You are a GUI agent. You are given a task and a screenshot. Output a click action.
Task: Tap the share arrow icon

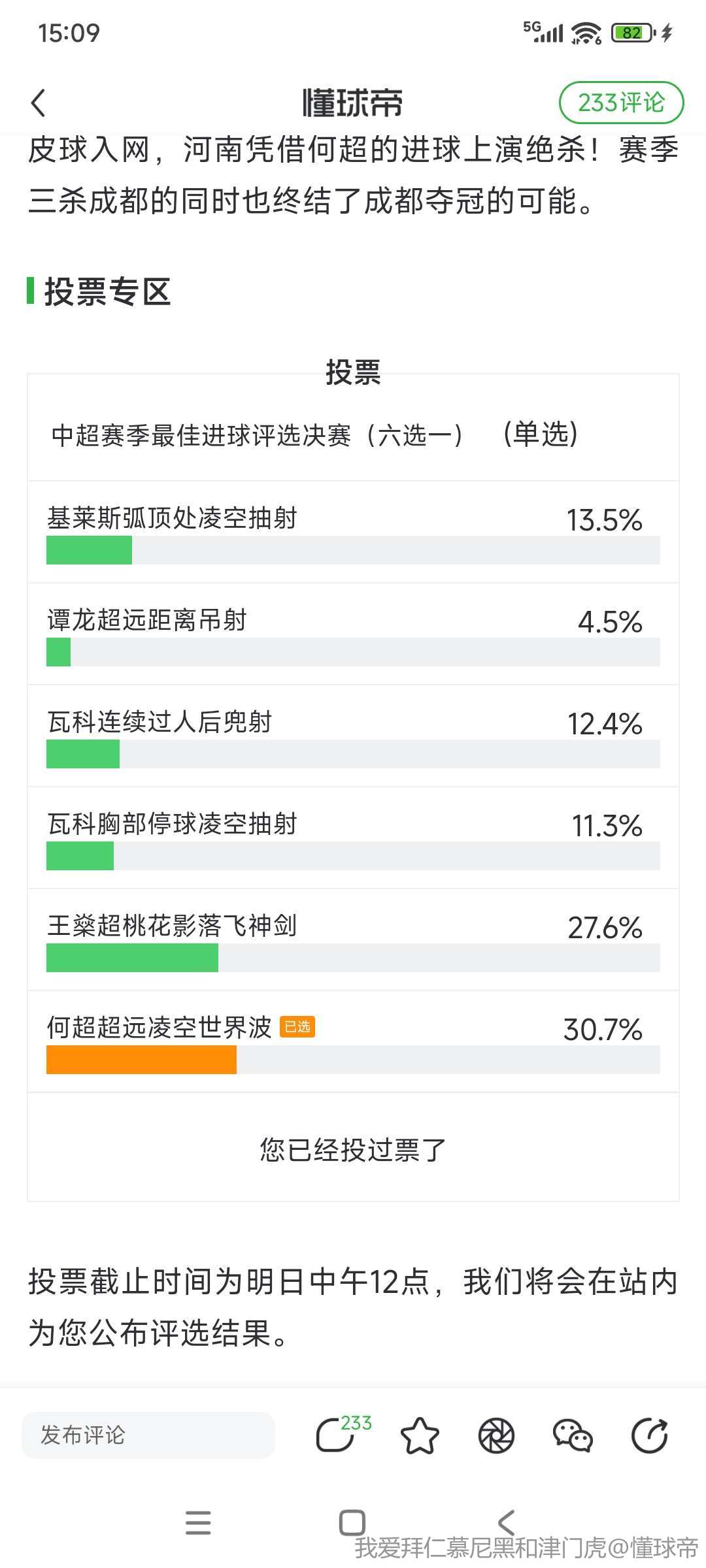pos(649,1435)
